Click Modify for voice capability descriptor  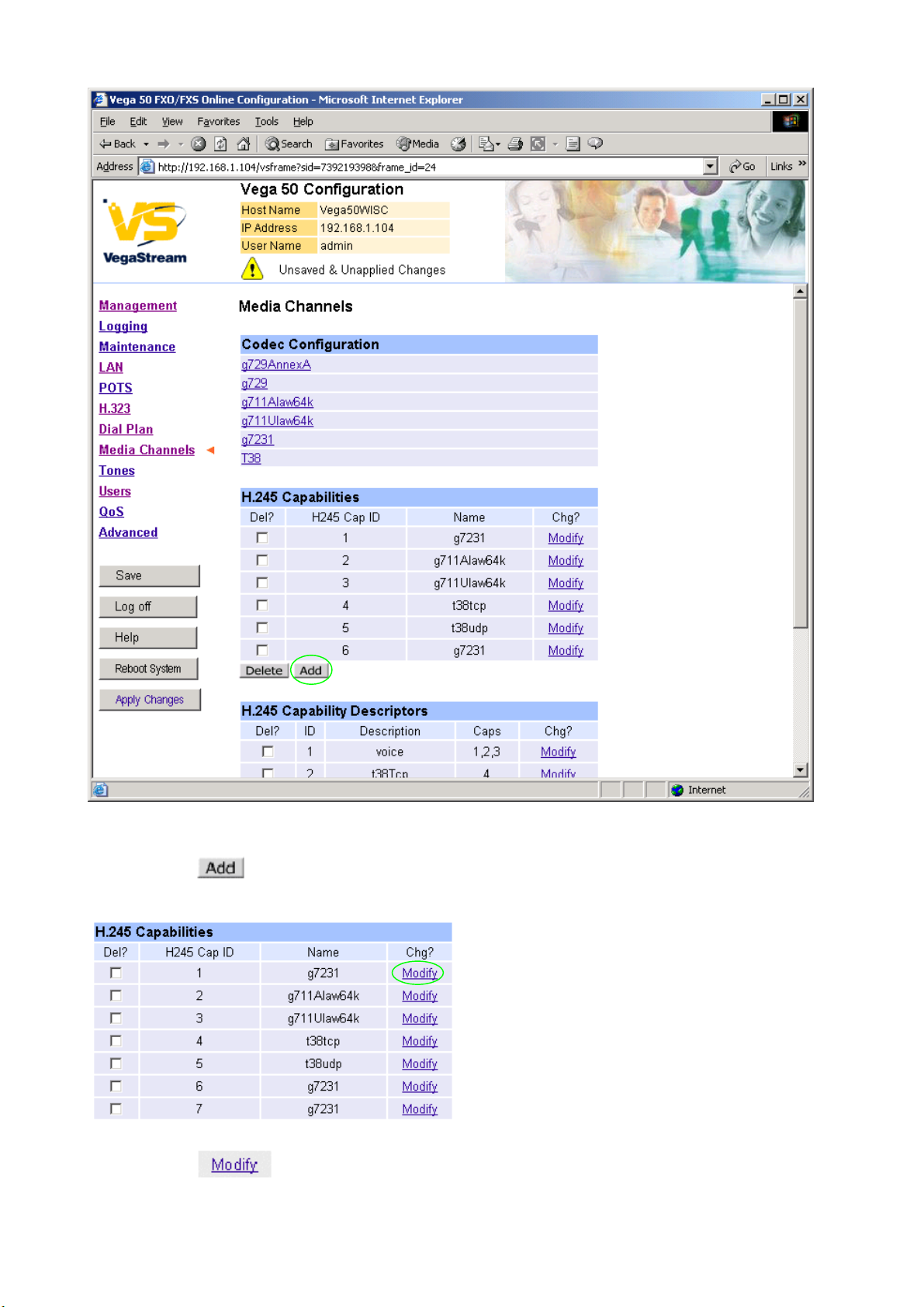coord(559,752)
